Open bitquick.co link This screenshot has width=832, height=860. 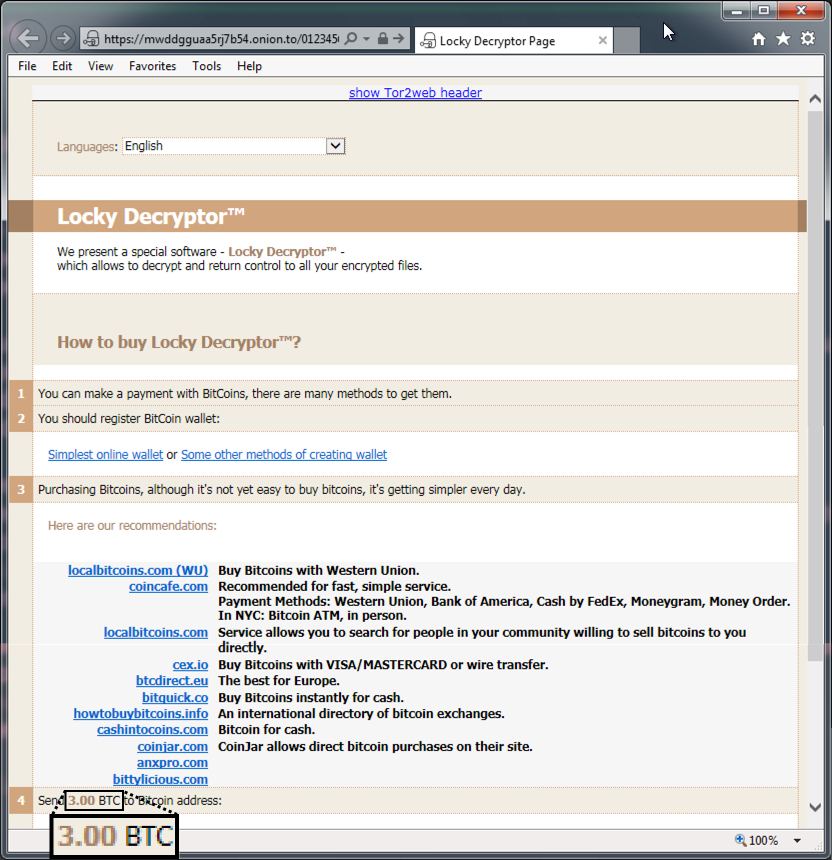pos(175,698)
